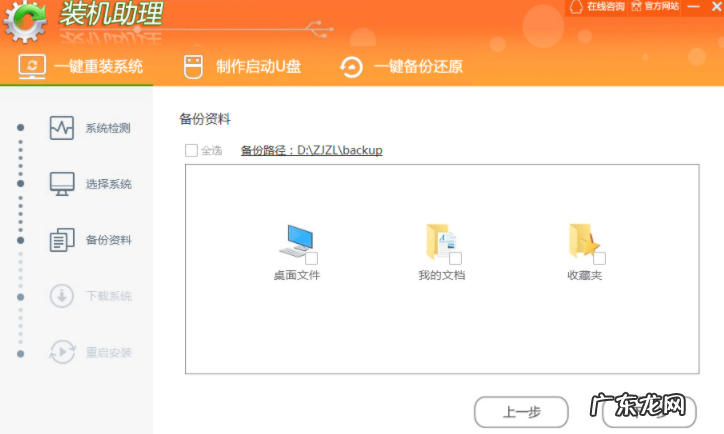Click the 在线咨询 QQ penguin icon
The width and height of the screenshot is (724, 434).
576,7
